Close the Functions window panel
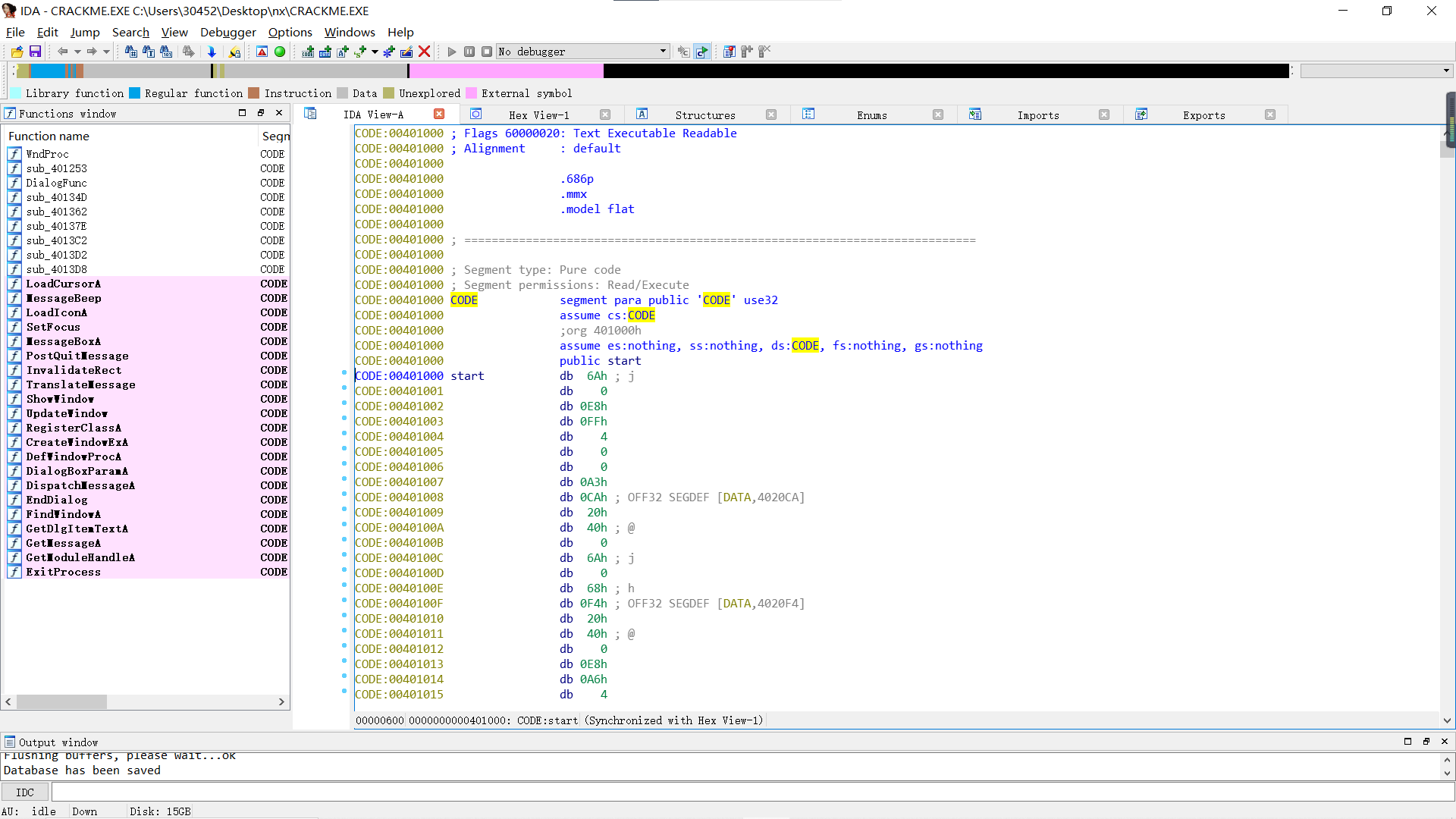This screenshot has height=819, width=1456. point(279,113)
